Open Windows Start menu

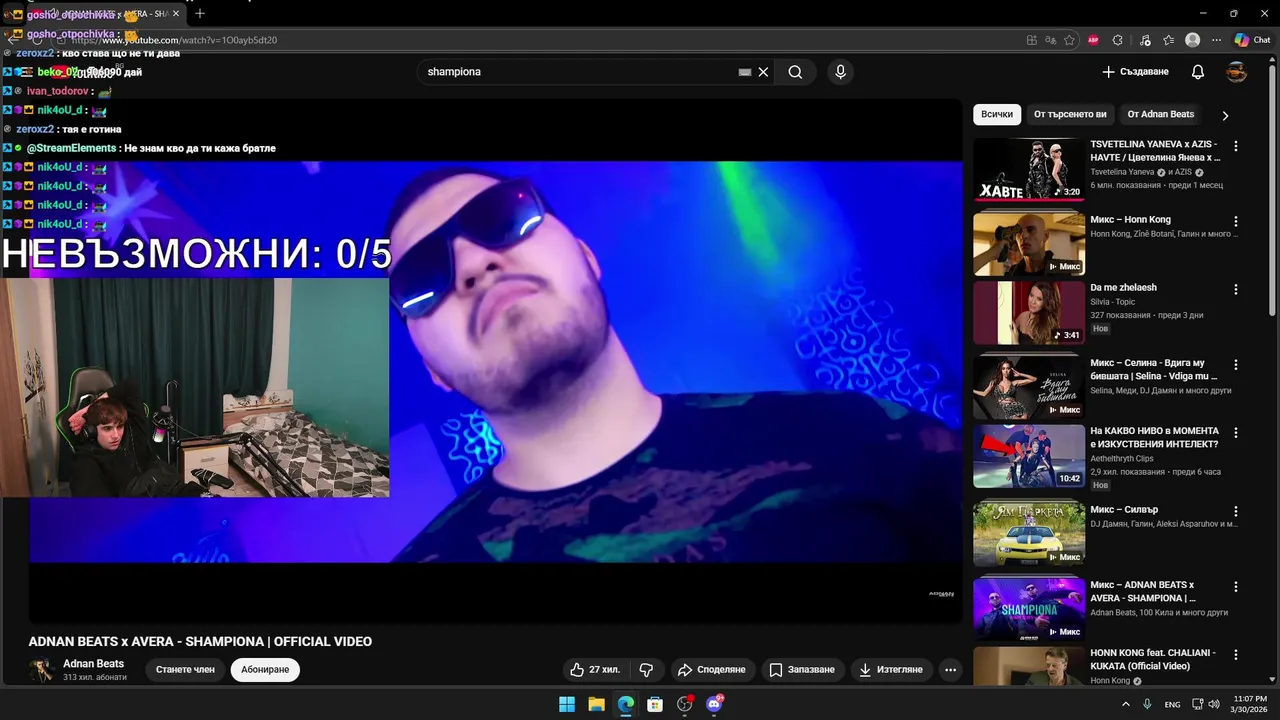[567, 704]
